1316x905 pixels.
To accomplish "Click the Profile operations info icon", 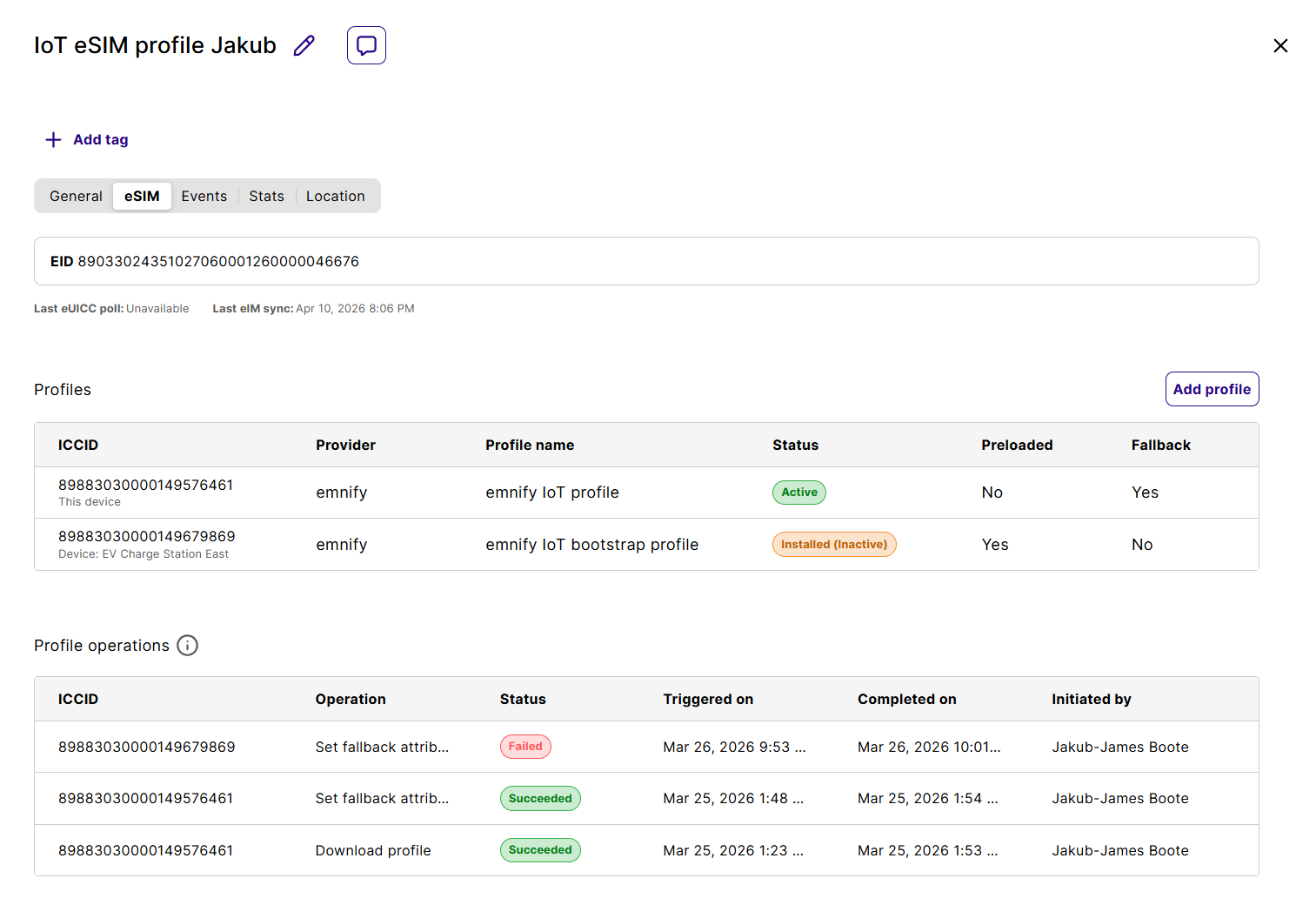I will (187, 645).
